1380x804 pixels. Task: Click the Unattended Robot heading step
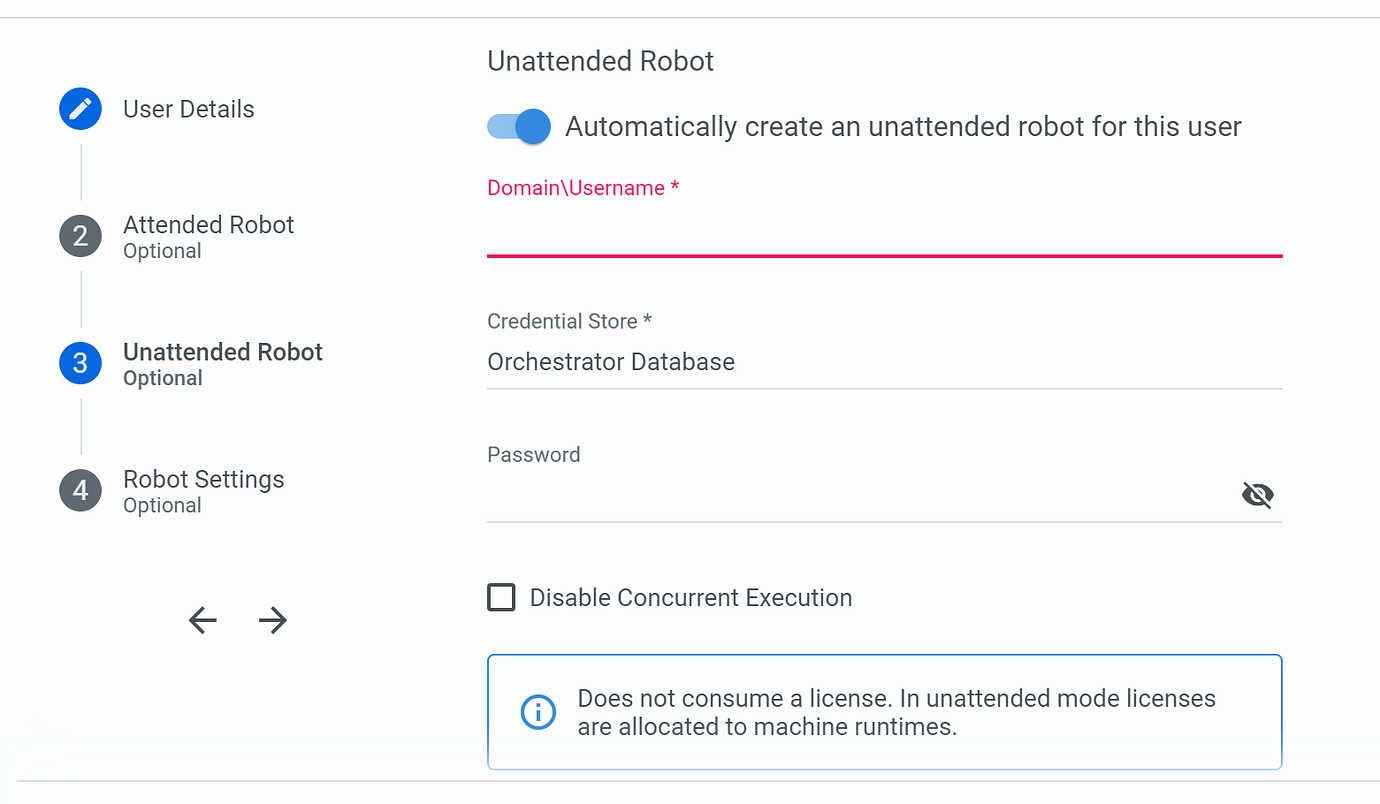pos(222,351)
